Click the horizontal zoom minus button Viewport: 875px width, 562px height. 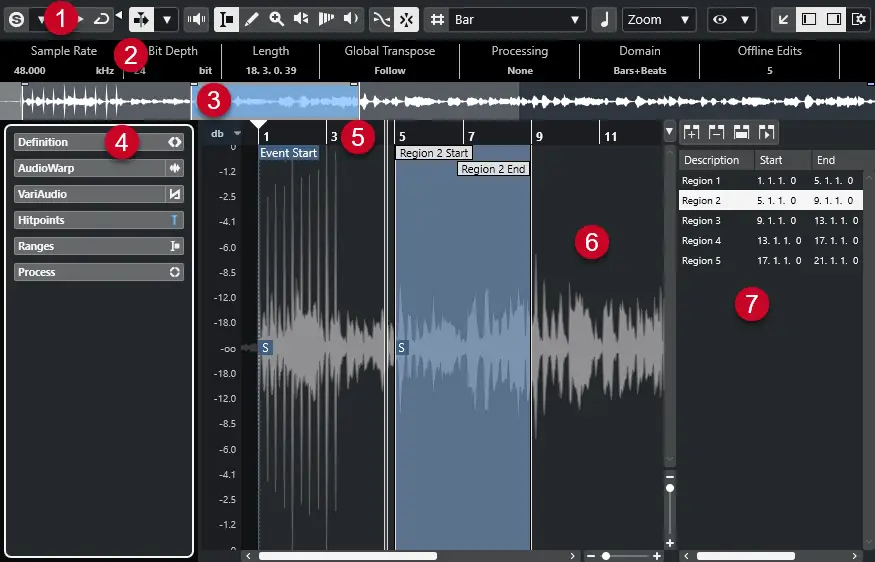tap(591, 556)
